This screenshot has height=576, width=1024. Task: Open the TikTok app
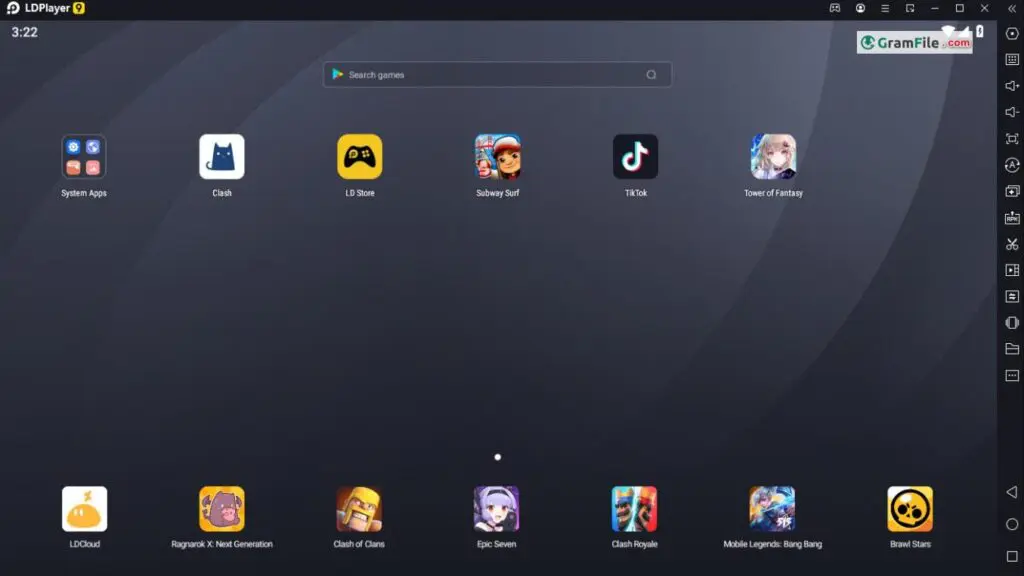(635, 157)
